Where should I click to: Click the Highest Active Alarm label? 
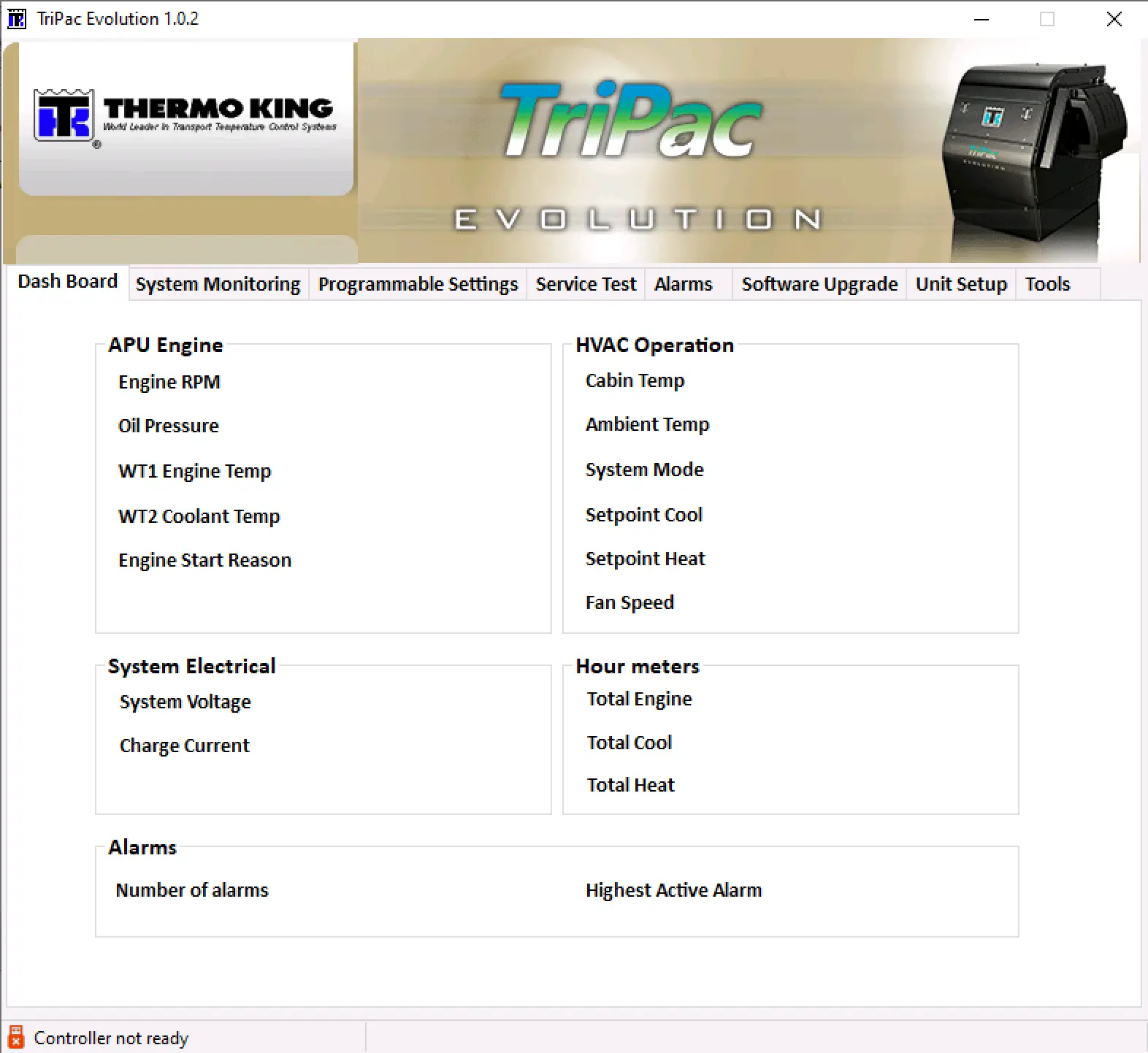pos(673,890)
